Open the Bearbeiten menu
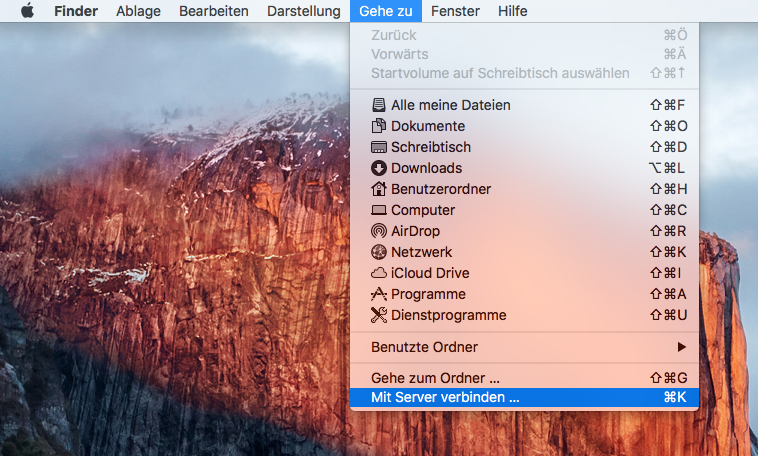This screenshot has height=456, width=758. [213, 11]
